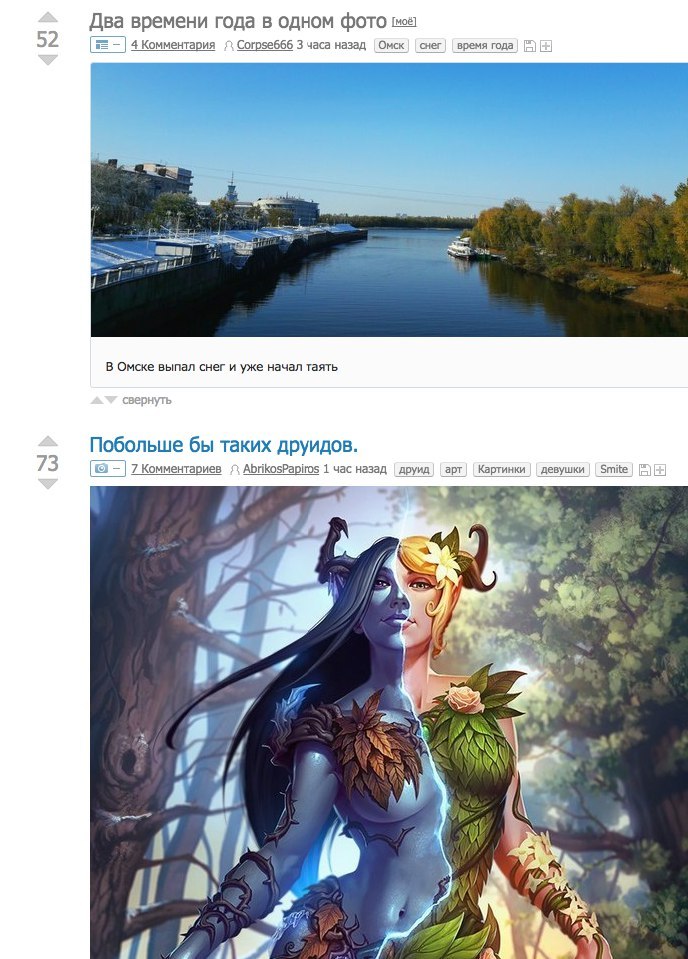The image size is (688, 959).
Task: Click plus icon next to 'время года' tag
Action: click(x=546, y=46)
